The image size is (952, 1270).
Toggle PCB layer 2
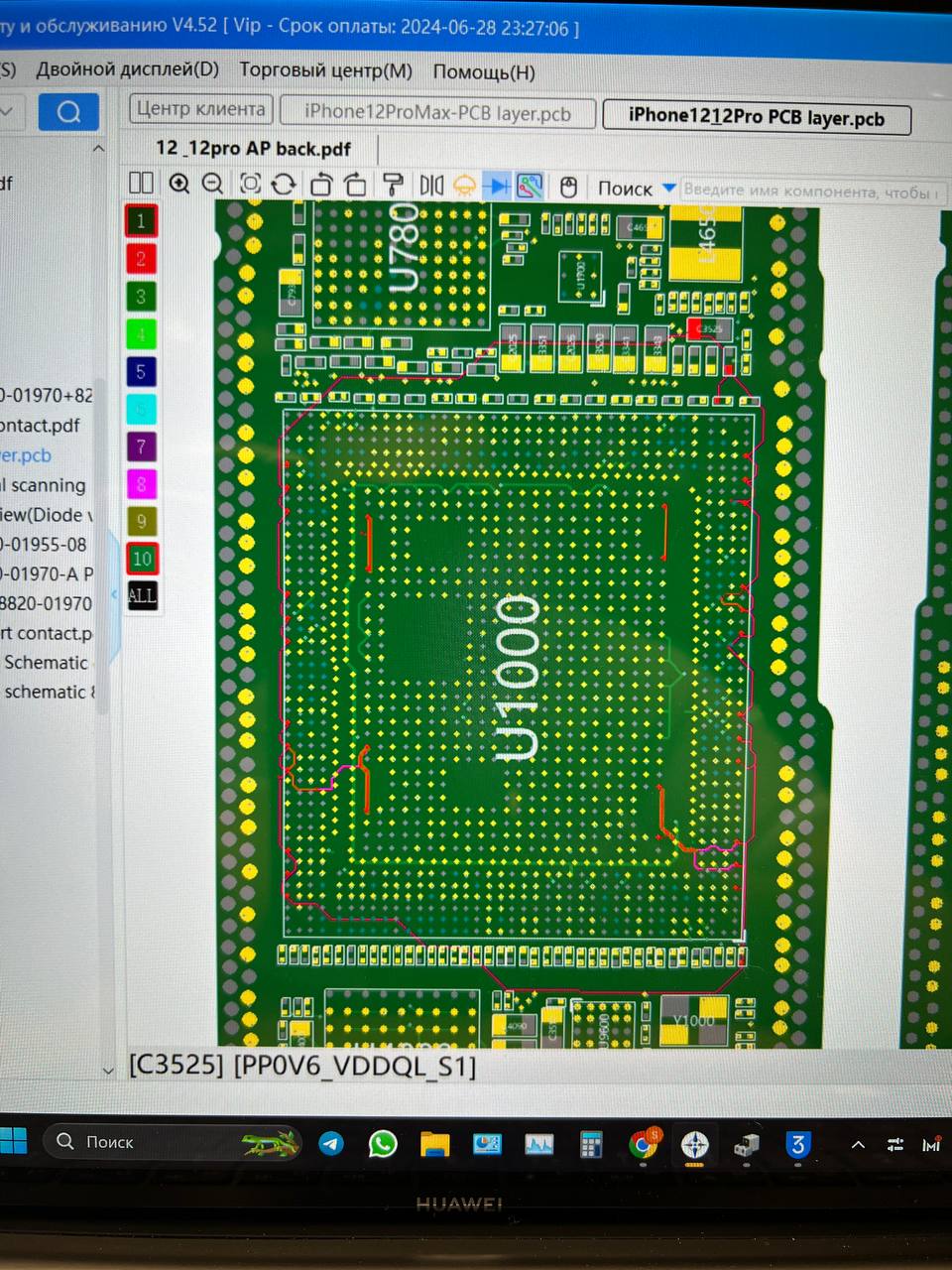pyautogui.click(x=141, y=258)
